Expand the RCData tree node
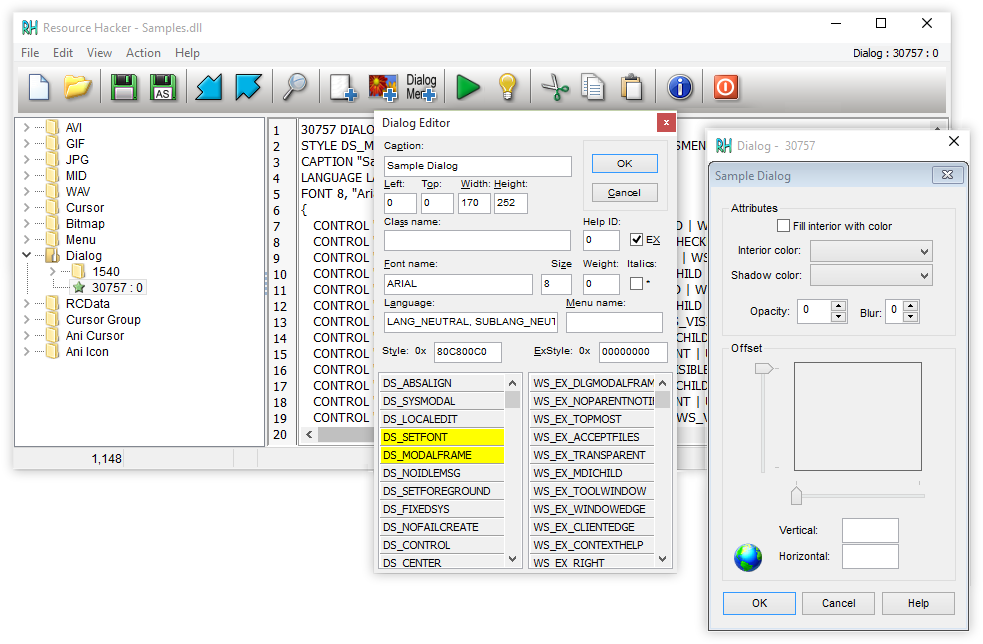The height and width of the screenshot is (644, 983). [26, 304]
